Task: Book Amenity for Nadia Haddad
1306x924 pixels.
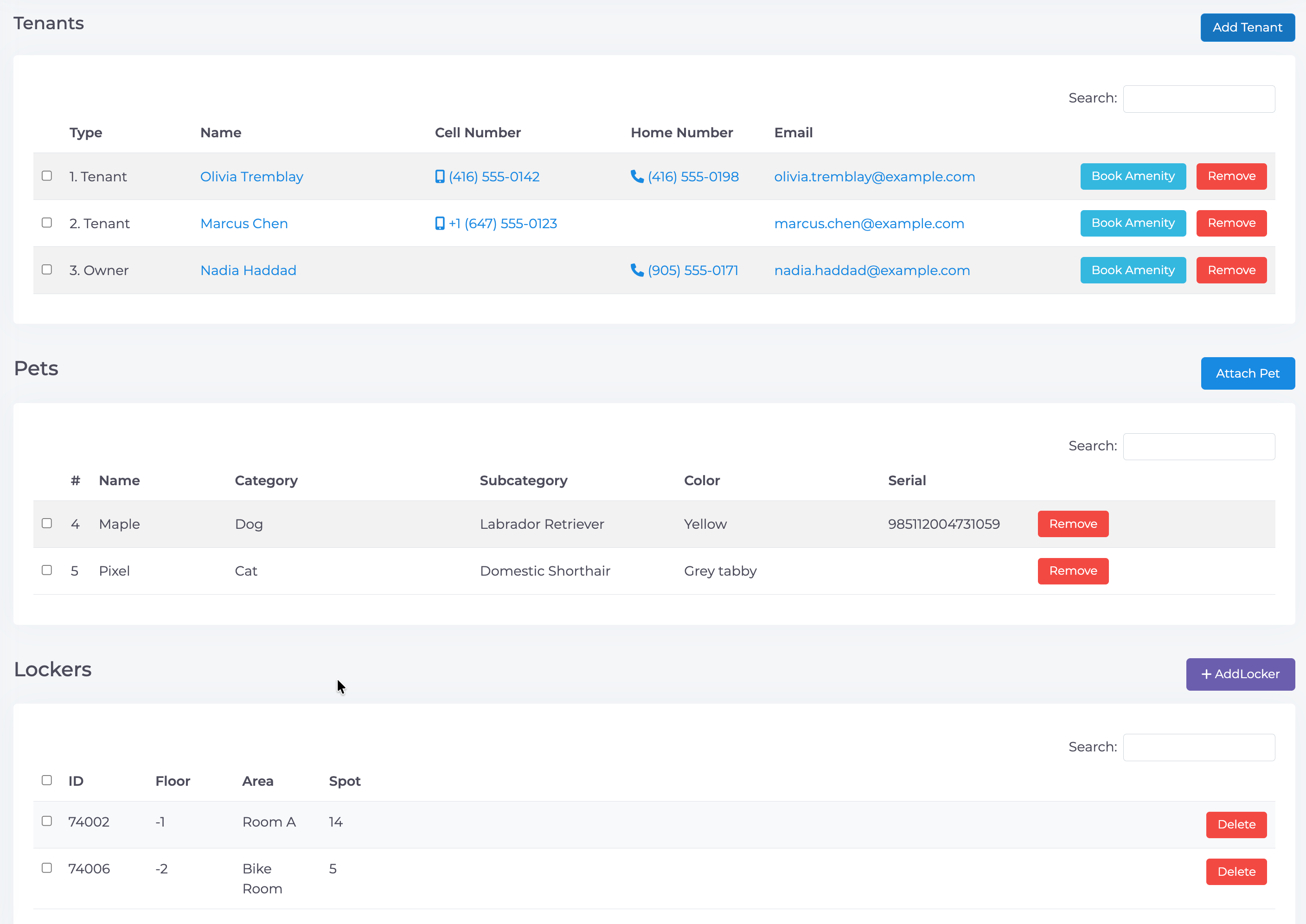Action: click(1133, 270)
